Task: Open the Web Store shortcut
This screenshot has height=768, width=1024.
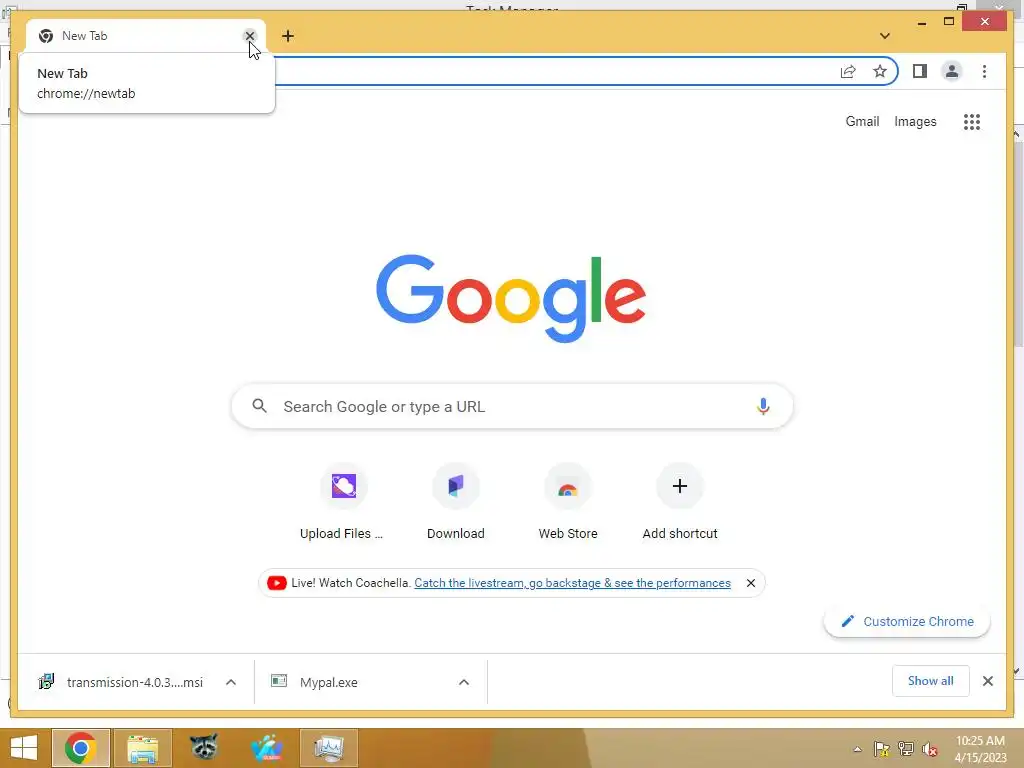Action: coord(568,501)
